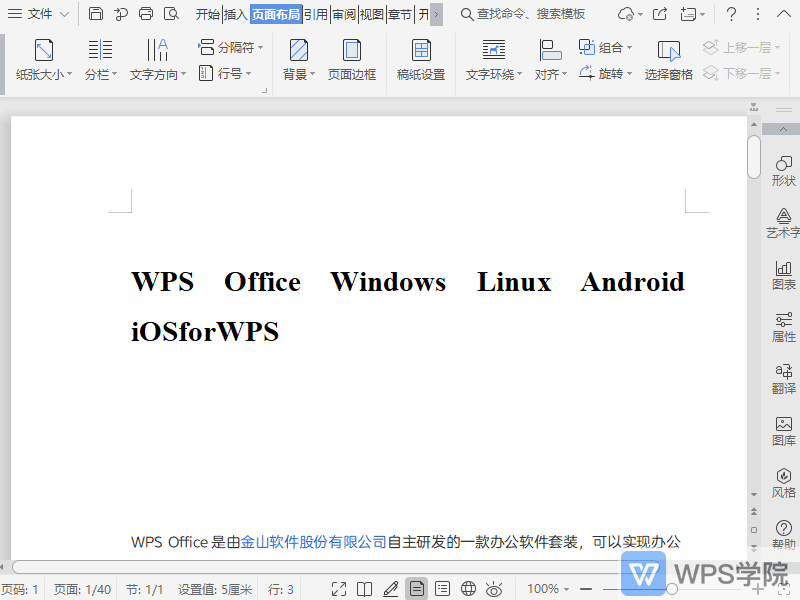Click the zoom out minus button
Image resolution: width=800 pixels, height=600 pixels.
[586, 589]
